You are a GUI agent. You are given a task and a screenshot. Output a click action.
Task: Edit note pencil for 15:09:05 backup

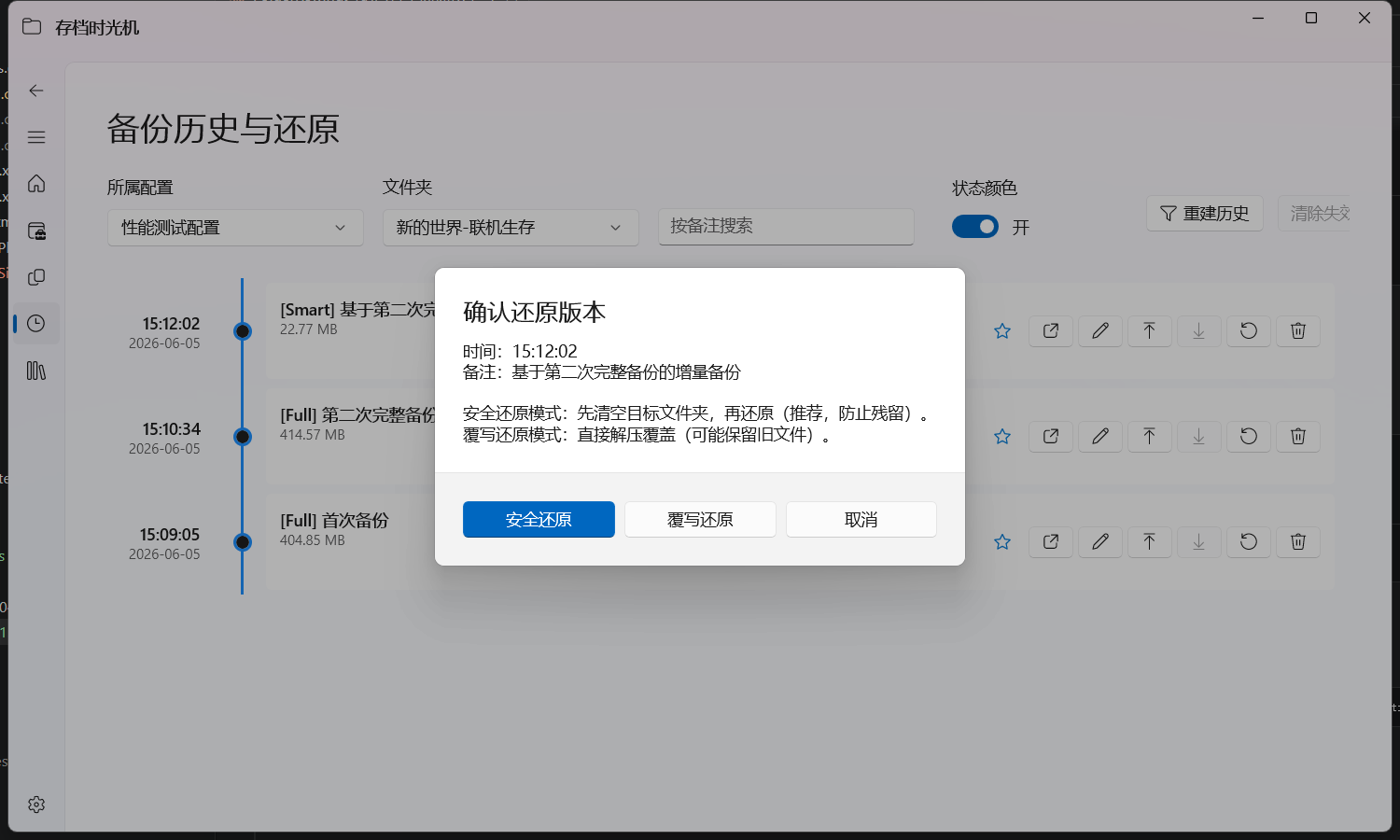1100,542
